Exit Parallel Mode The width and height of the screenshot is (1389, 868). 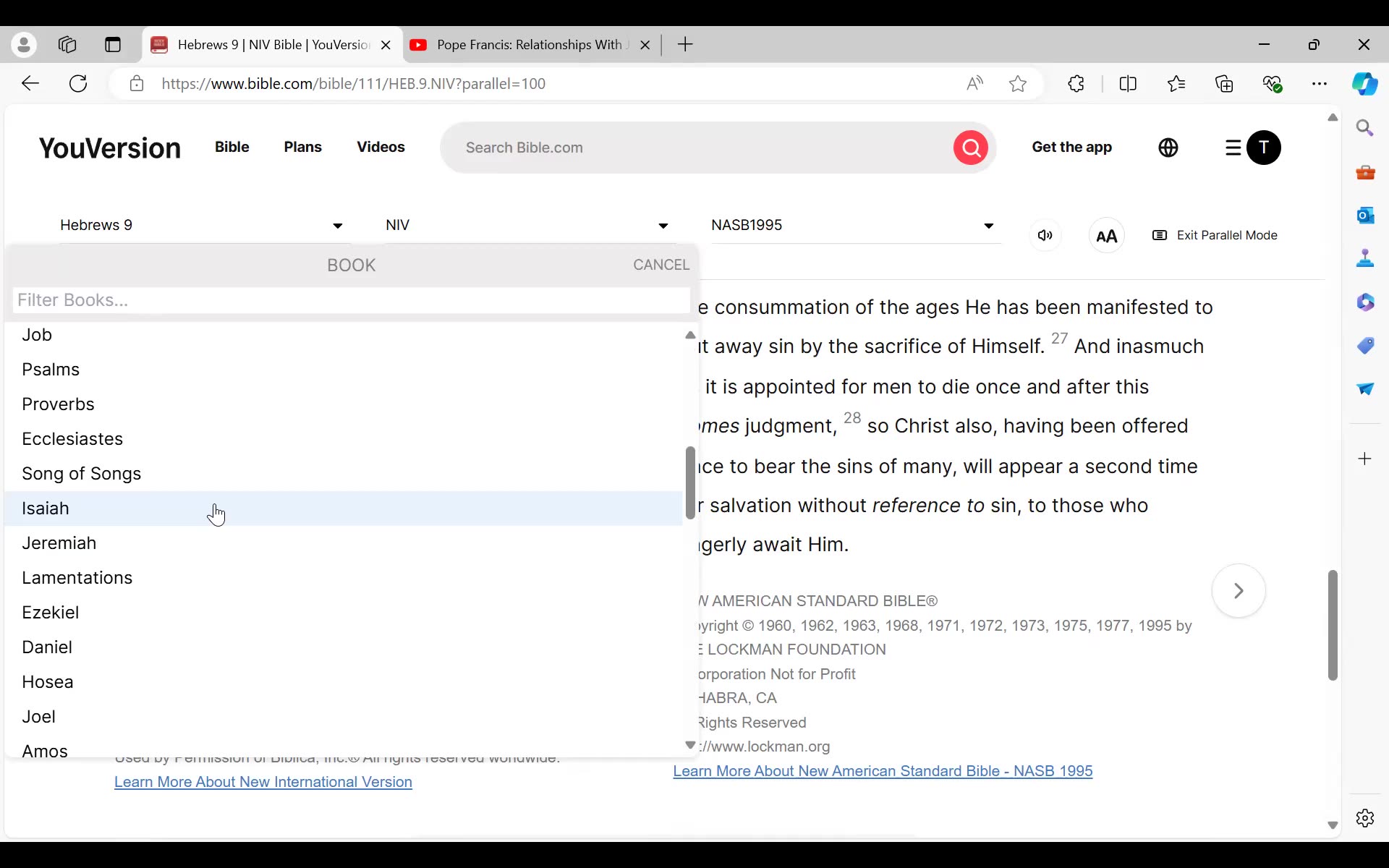[x=1215, y=235]
